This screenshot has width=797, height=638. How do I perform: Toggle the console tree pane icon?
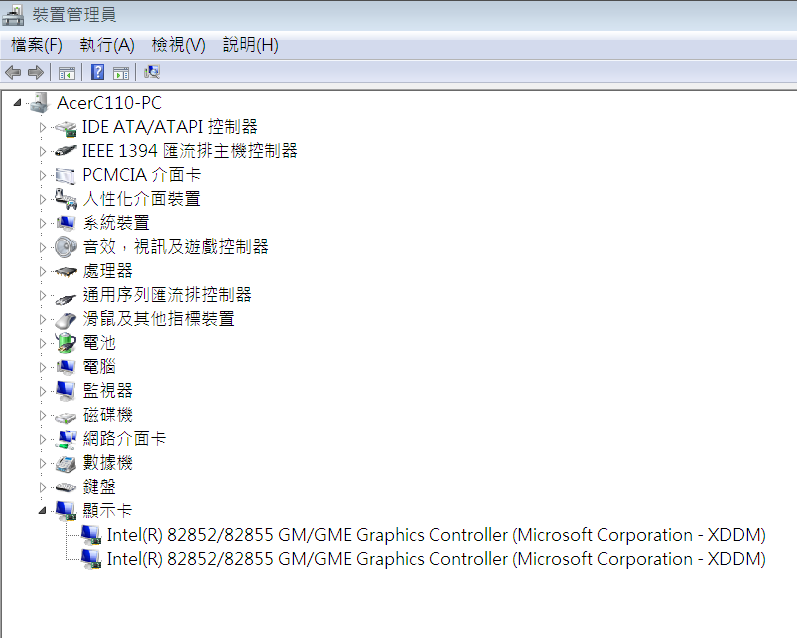tap(67, 73)
